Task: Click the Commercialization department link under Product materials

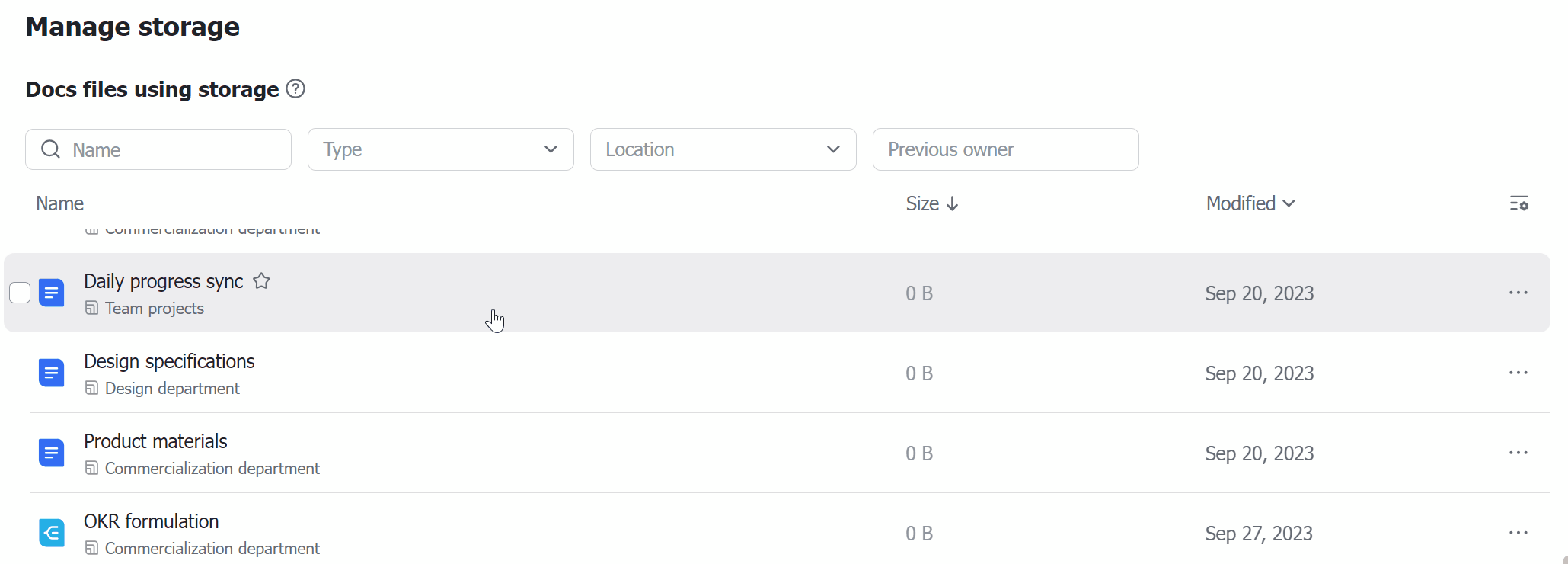Action: click(212, 468)
